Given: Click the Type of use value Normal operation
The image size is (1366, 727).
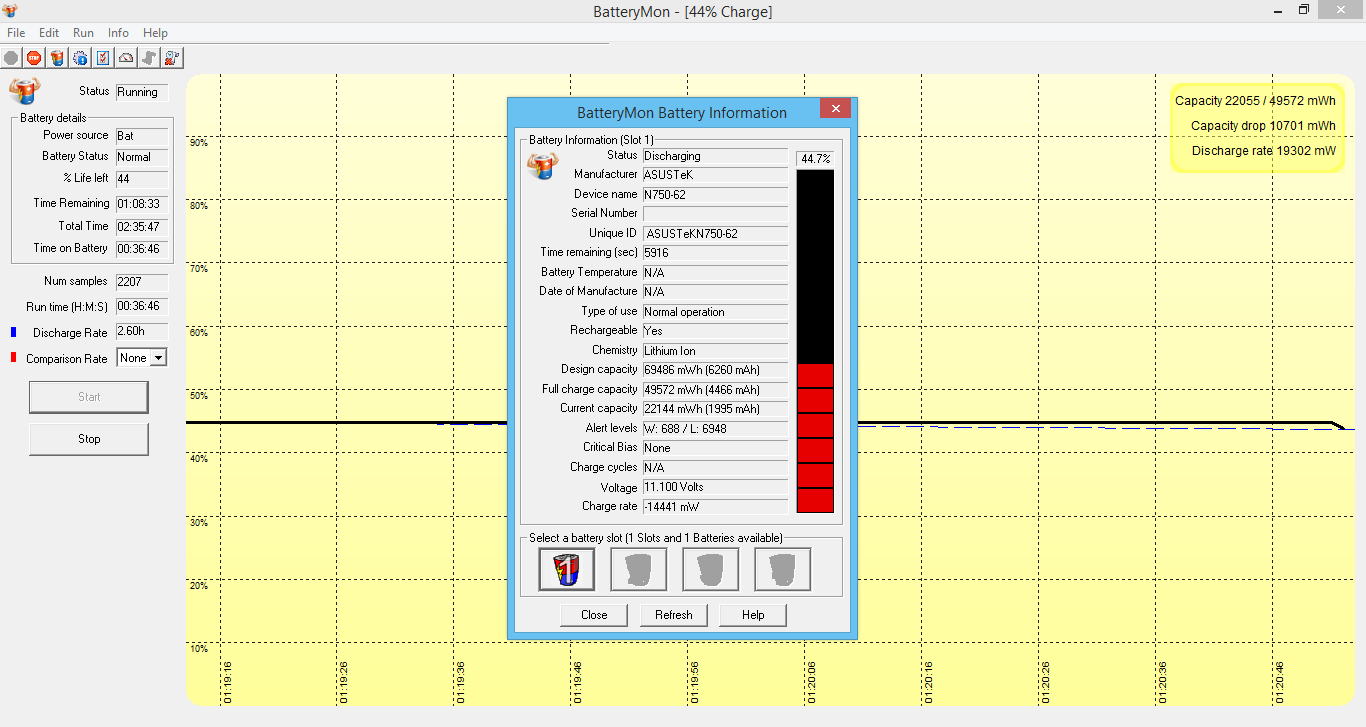Looking at the screenshot, I should pyautogui.click(x=715, y=312).
